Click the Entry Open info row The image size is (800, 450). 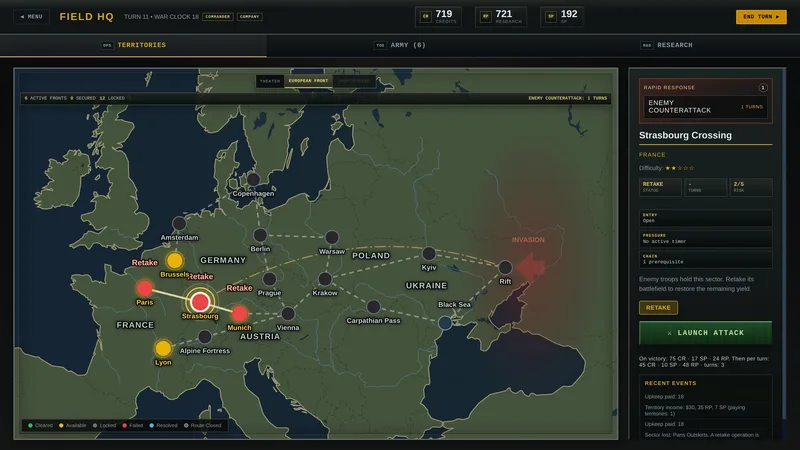coord(705,218)
